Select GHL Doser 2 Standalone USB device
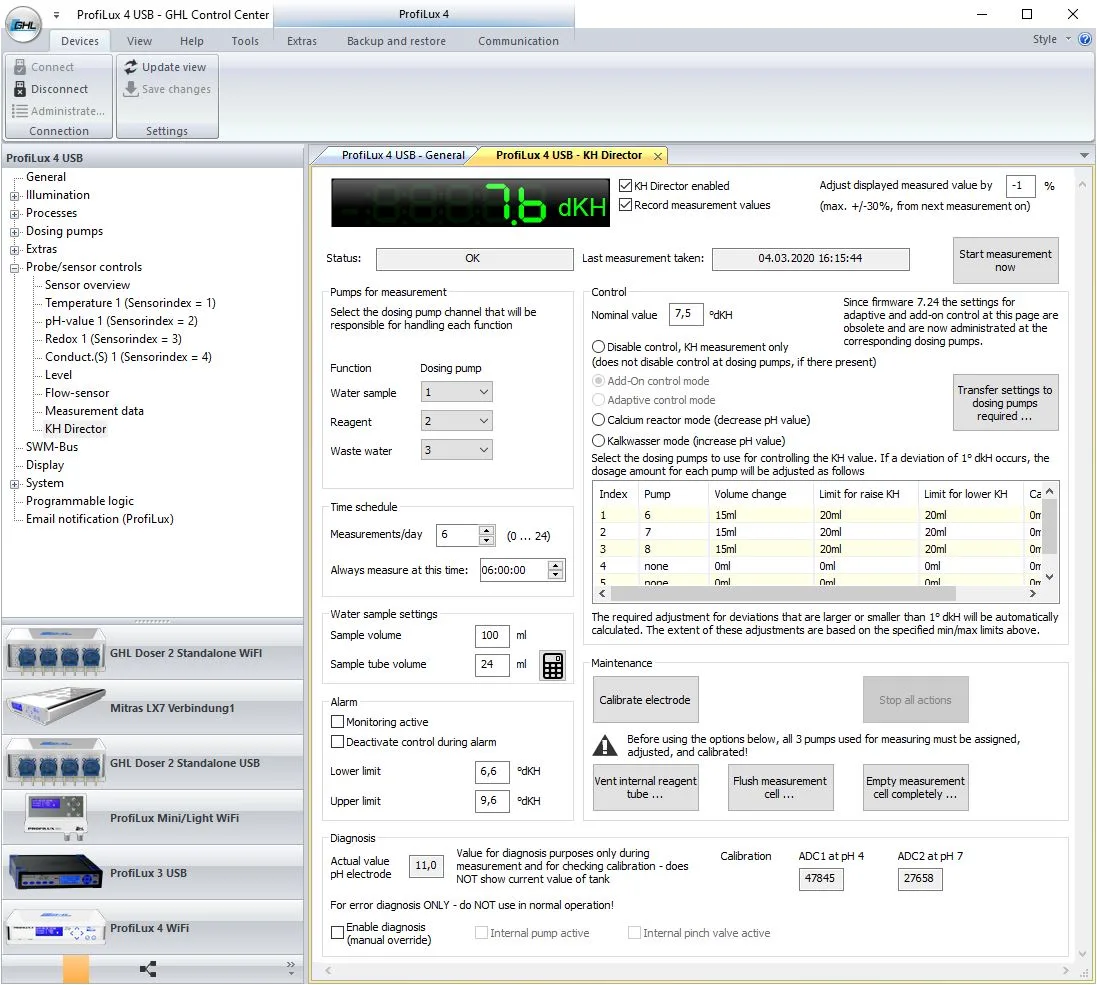 click(153, 763)
